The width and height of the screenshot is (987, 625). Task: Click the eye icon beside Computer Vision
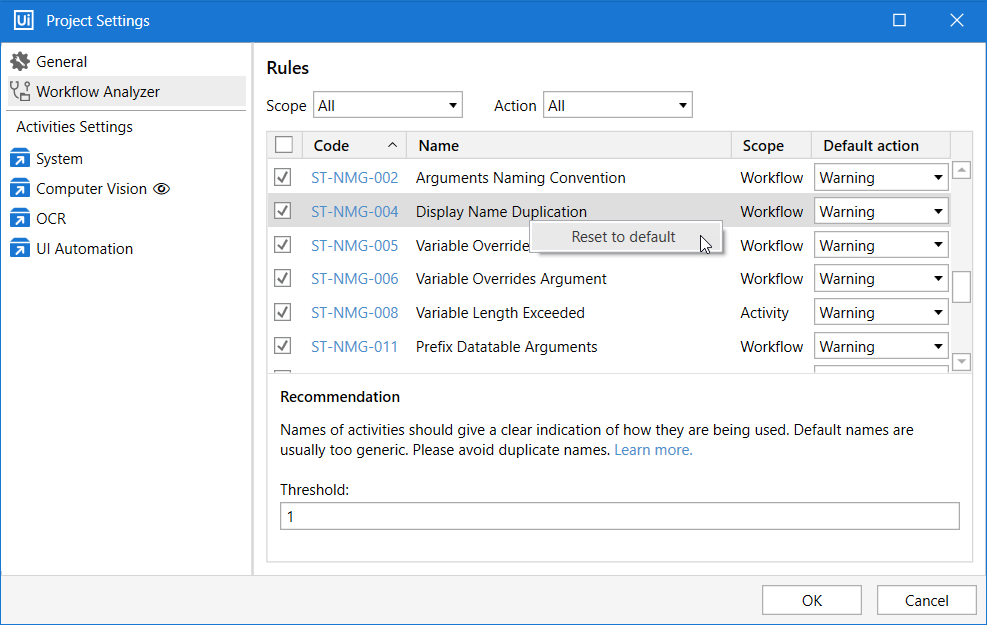click(162, 189)
